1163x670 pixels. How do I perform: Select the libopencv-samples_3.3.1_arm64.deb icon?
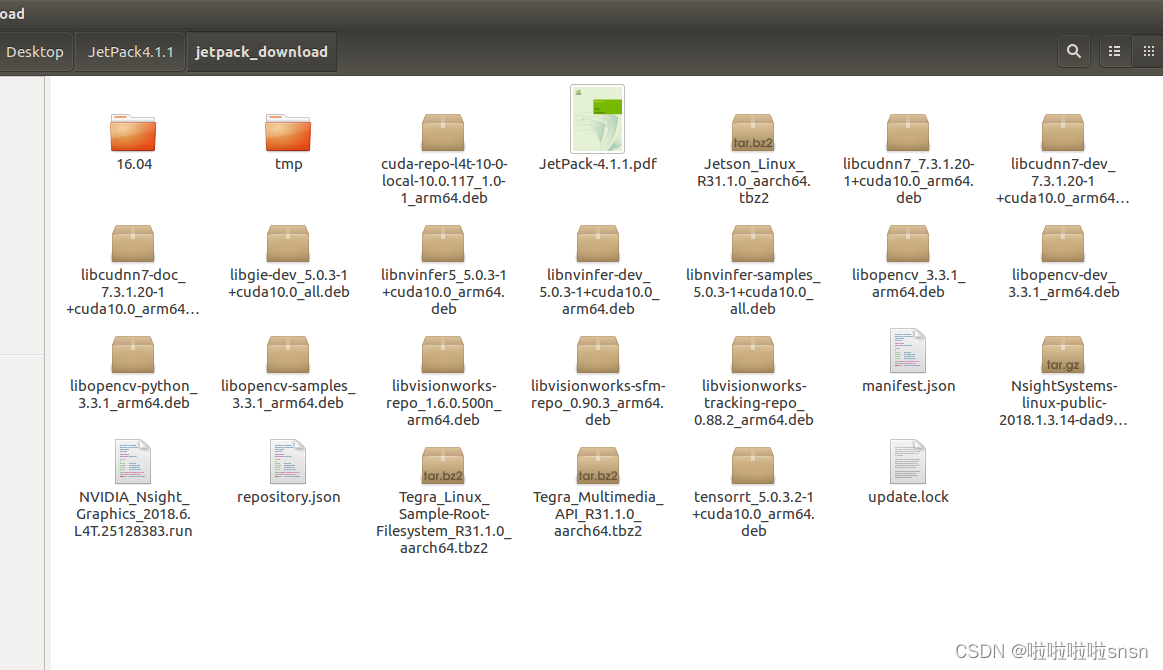[288, 355]
